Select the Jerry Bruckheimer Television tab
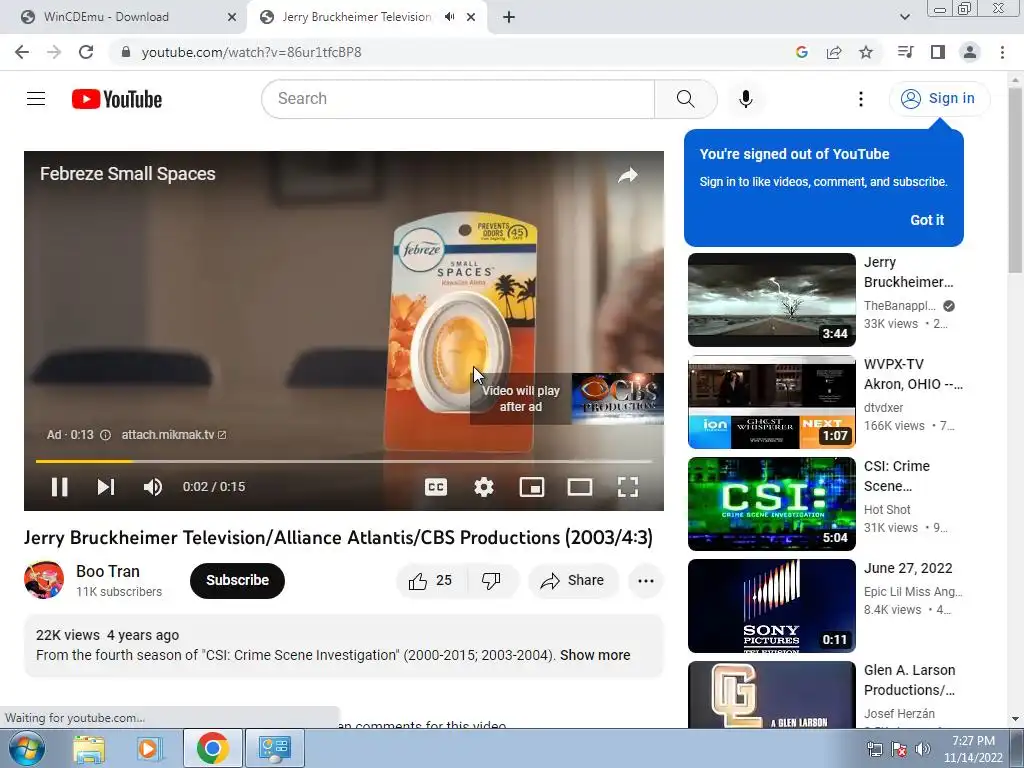 coord(357,17)
